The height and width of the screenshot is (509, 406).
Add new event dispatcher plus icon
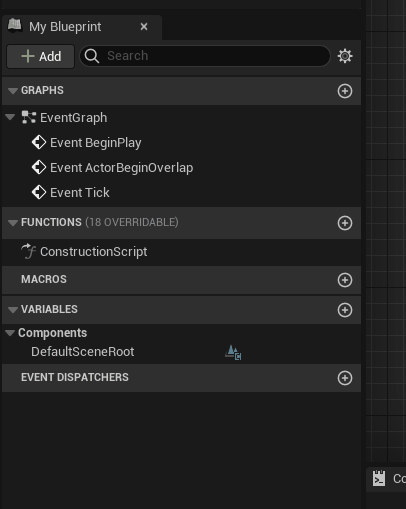coord(345,378)
